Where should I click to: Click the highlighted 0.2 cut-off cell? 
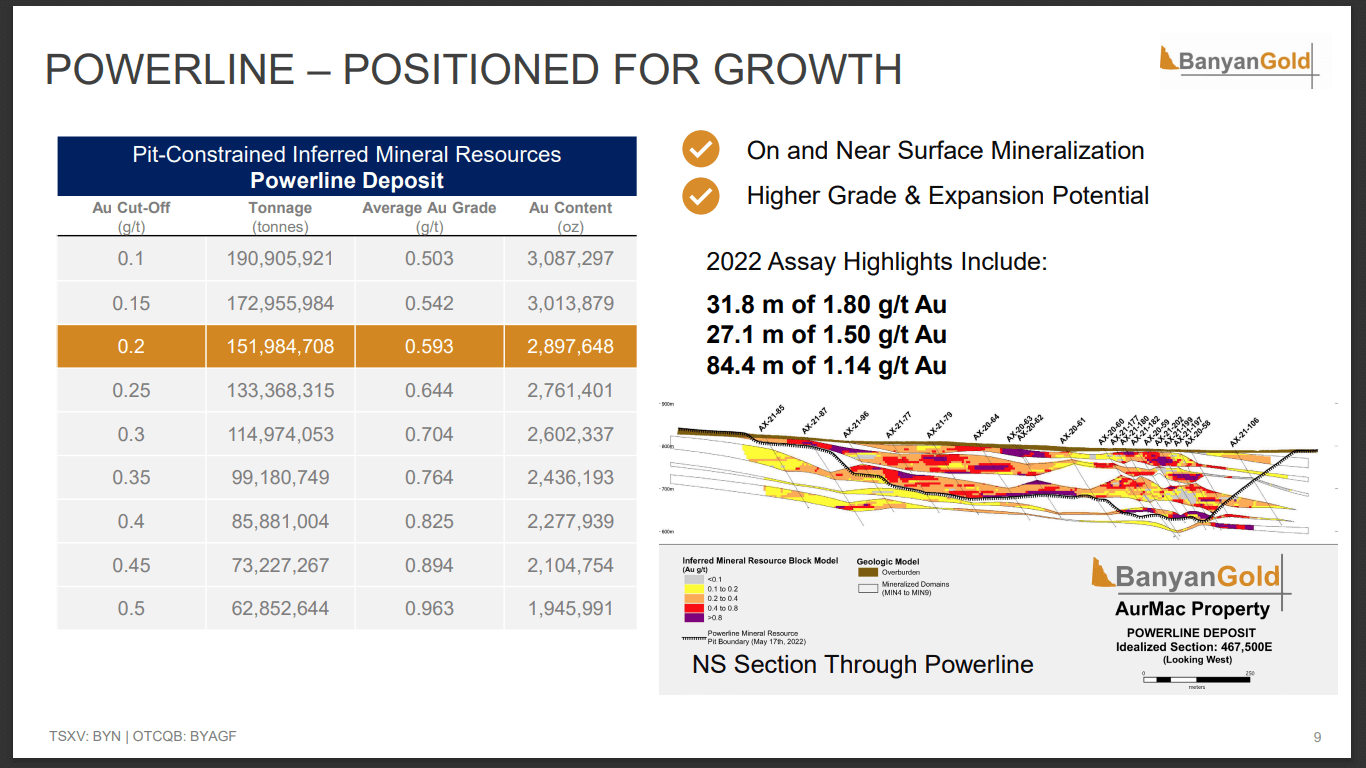(x=131, y=346)
